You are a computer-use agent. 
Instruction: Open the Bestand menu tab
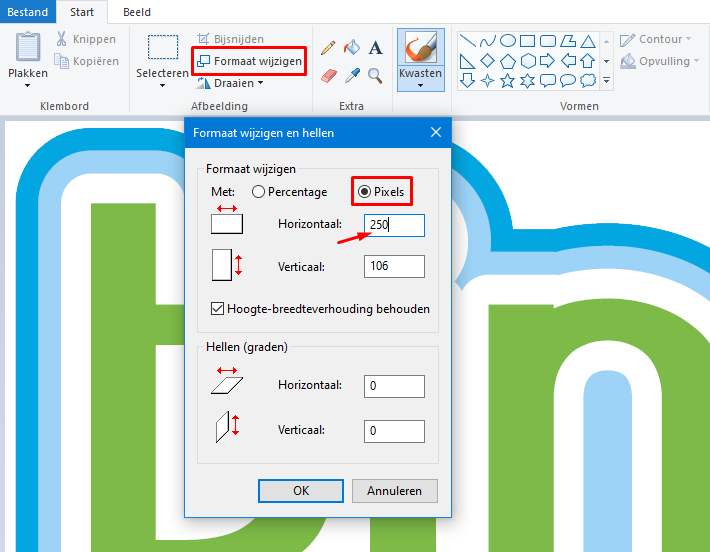tap(28, 12)
